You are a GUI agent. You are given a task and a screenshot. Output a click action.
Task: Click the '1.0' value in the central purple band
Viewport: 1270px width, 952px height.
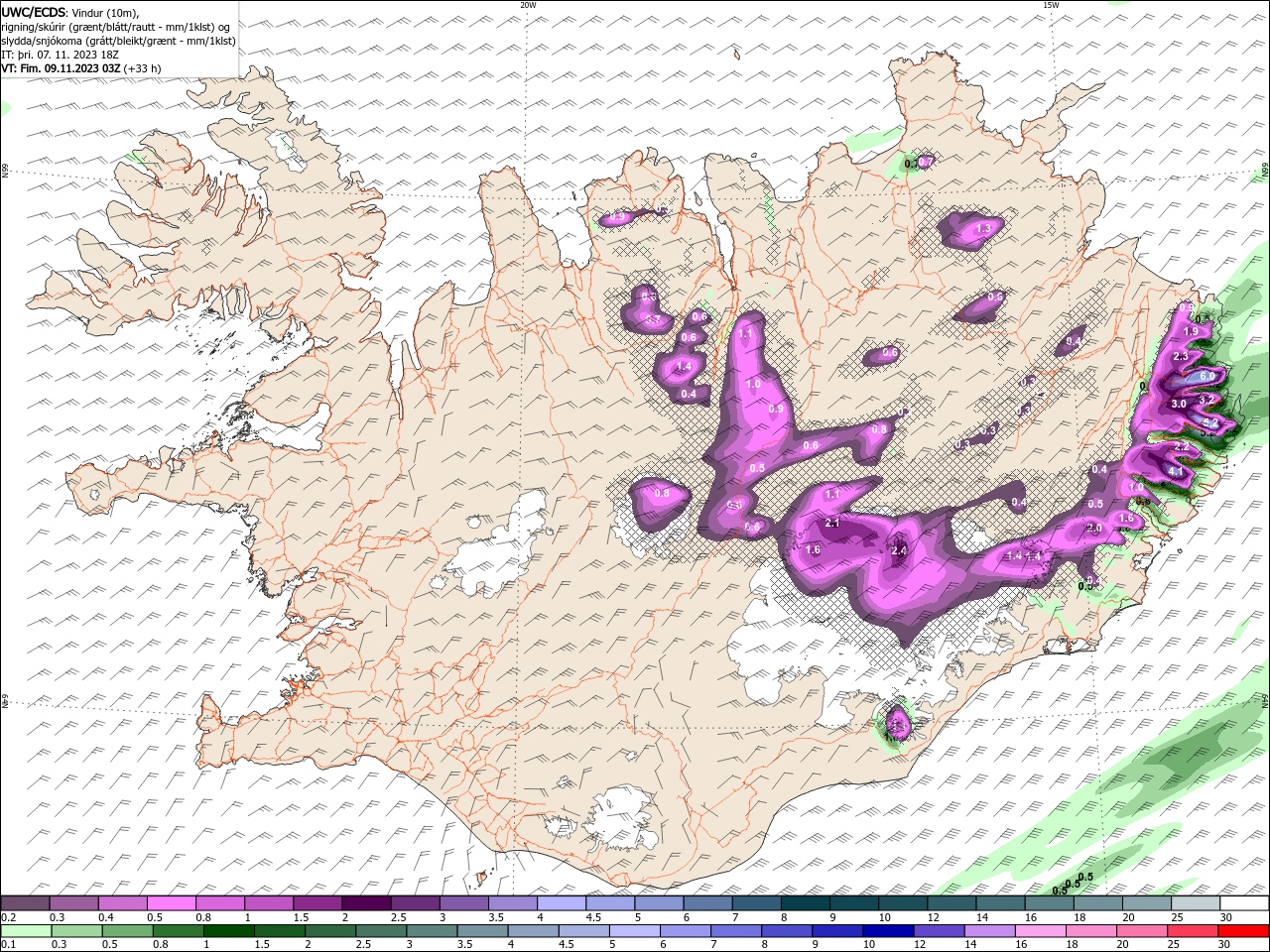coord(753,384)
